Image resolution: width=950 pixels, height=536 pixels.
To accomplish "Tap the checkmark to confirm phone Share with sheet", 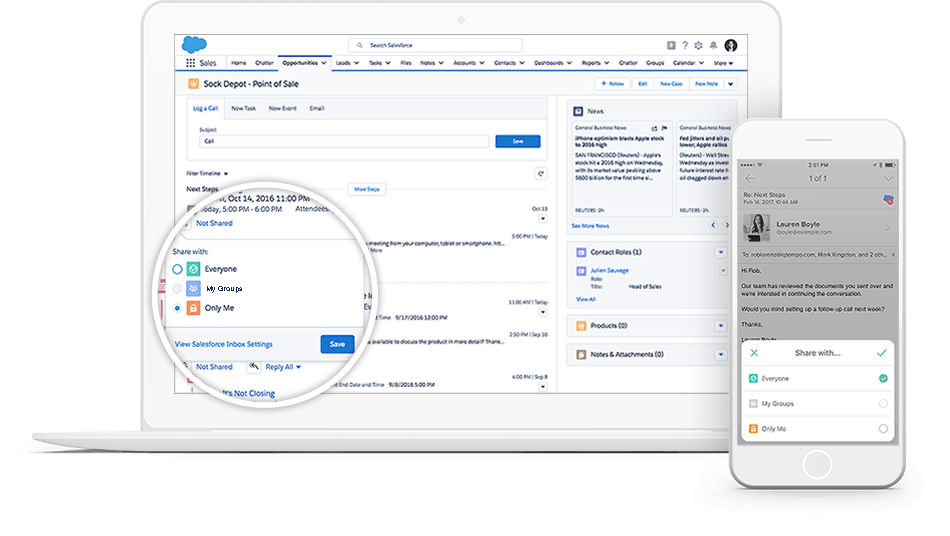I will coord(882,352).
